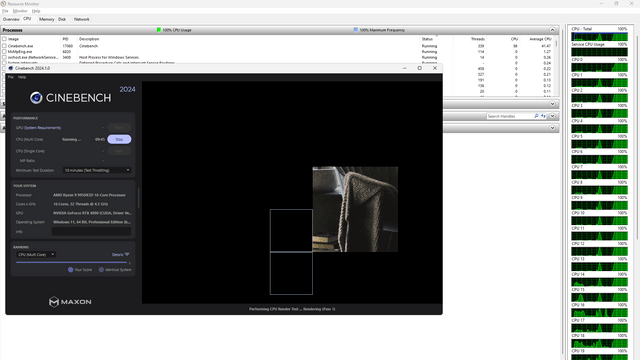
Task: Click the refresh icon beside Search Handles
Action: 543,116
